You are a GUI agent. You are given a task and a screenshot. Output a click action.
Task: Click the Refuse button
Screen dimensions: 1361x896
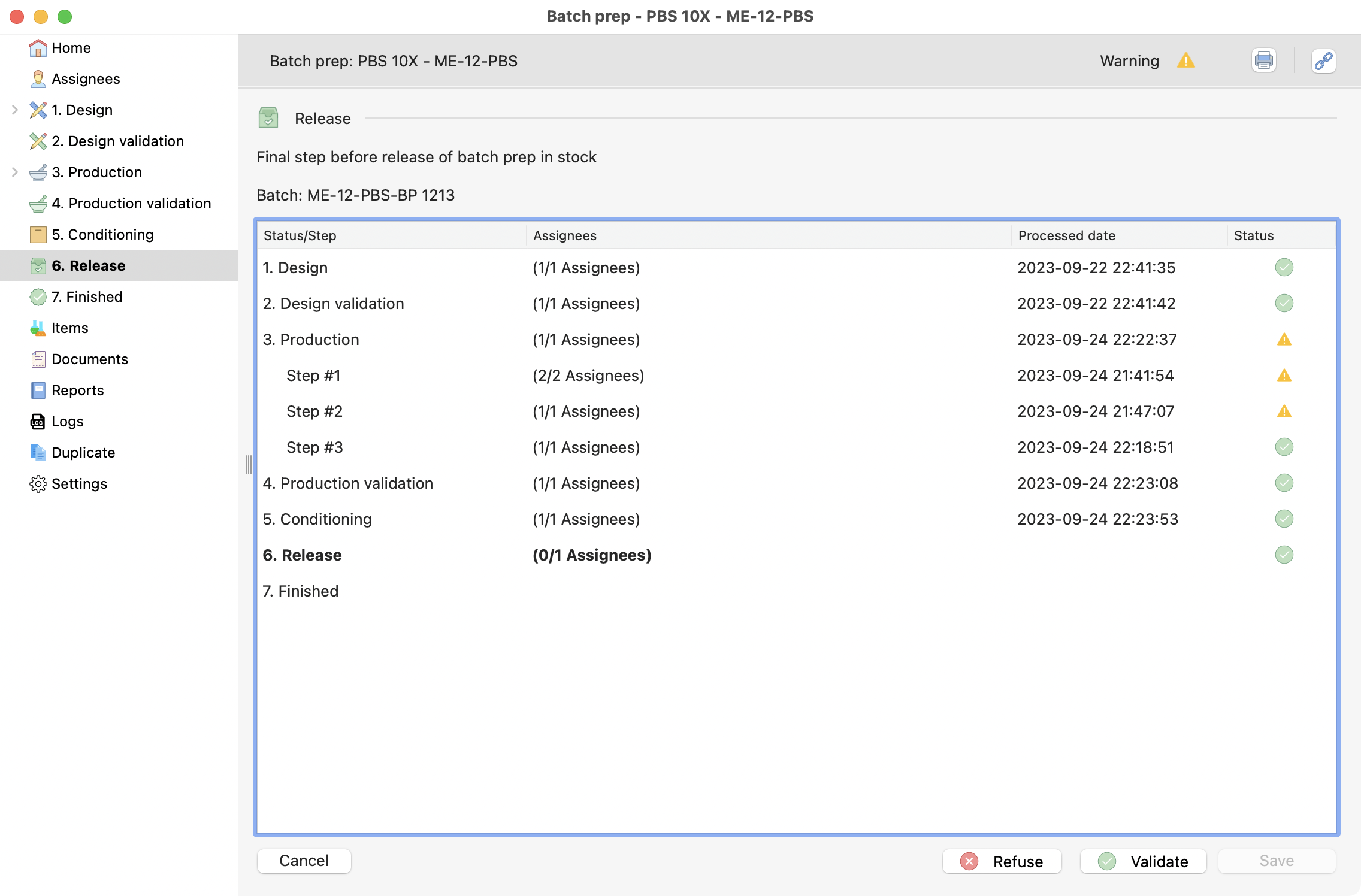1002,861
